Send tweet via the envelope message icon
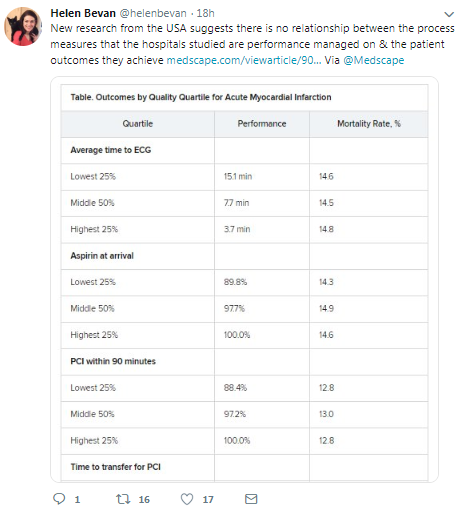Viewport: 461px width, 507px height. (251, 499)
